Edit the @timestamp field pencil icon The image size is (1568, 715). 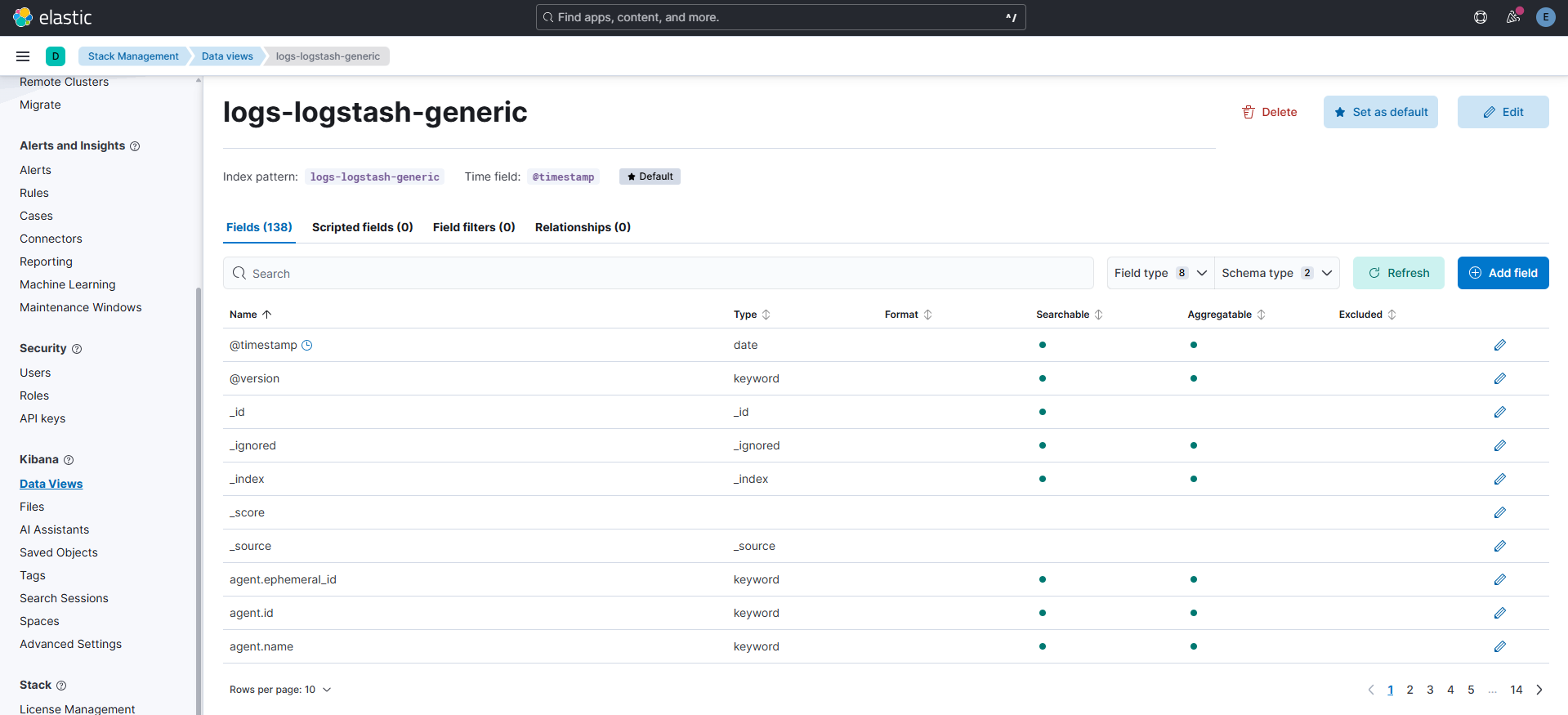[1499, 345]
